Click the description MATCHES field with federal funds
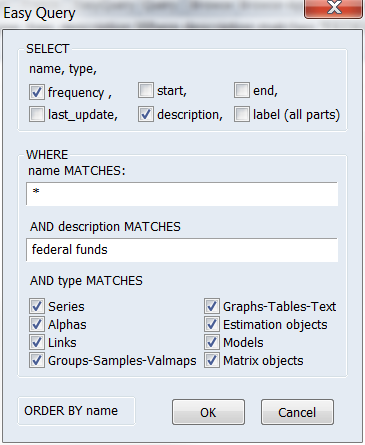Screen dimensions: 365x445 [182, 250]
